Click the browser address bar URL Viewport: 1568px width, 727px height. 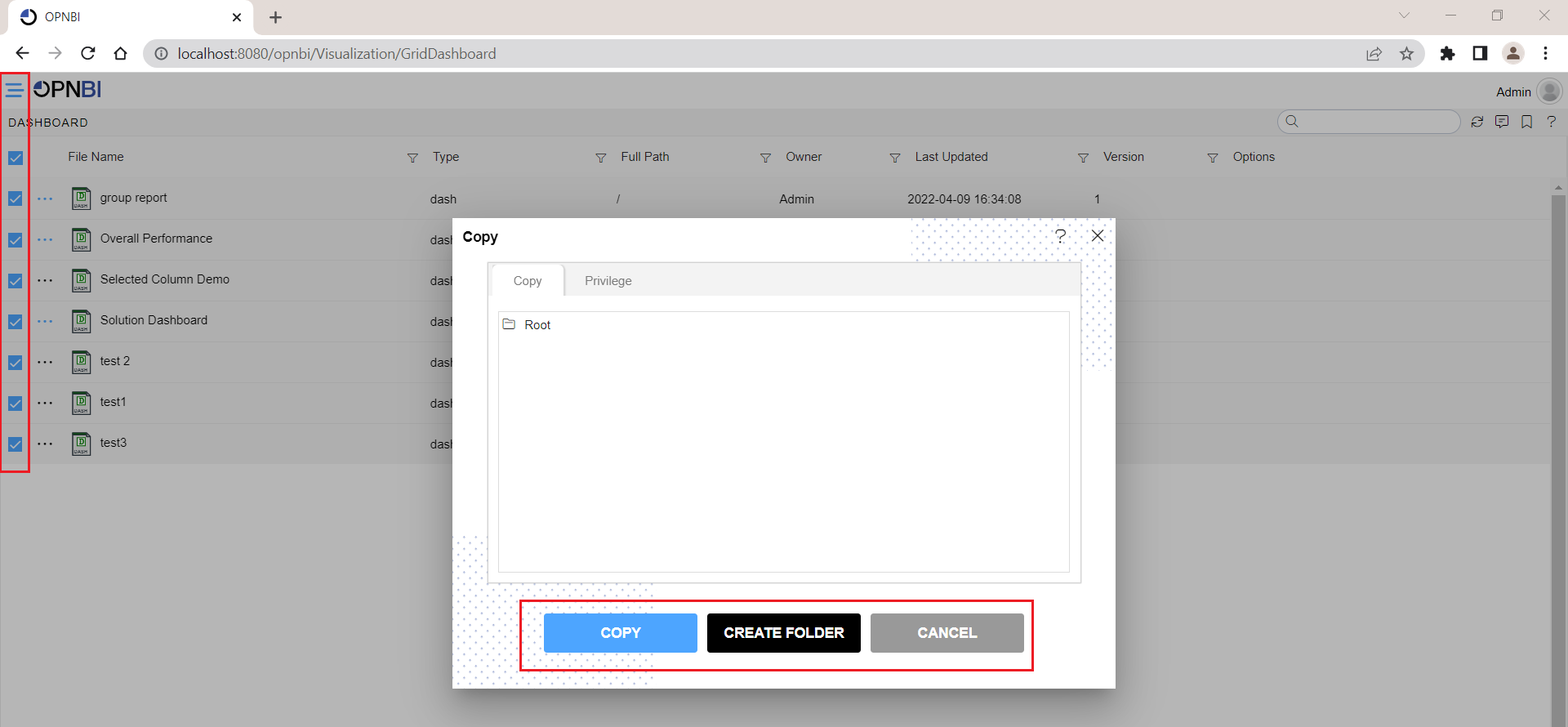point(336,54)
